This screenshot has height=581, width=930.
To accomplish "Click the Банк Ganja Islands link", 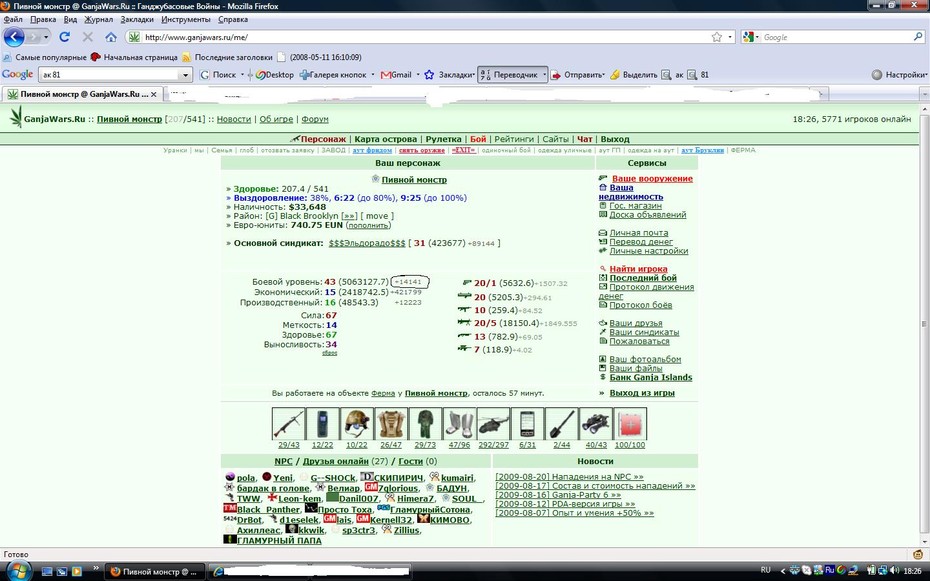I will point(651,377).
